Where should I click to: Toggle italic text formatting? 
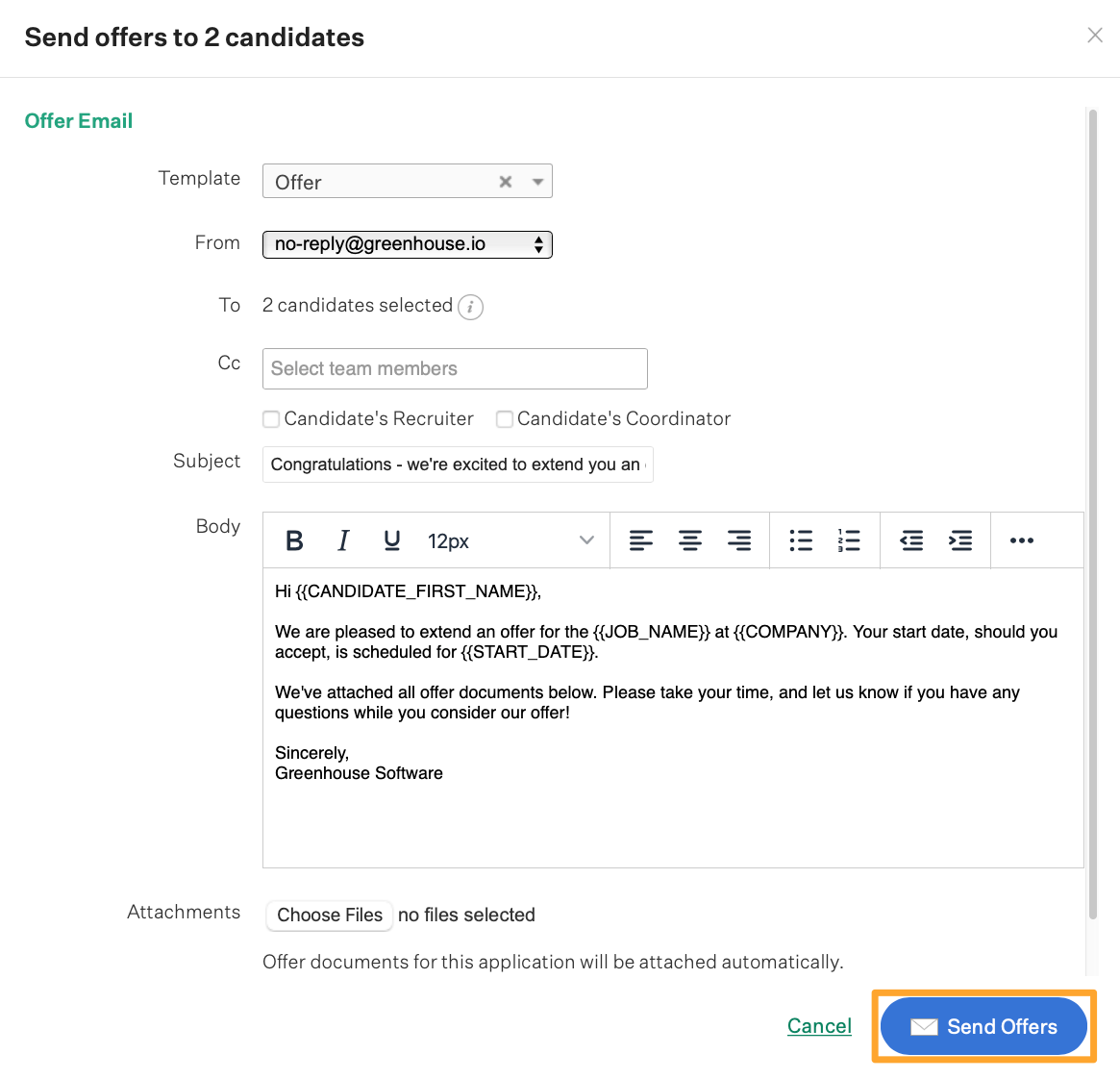pos(343,540)
